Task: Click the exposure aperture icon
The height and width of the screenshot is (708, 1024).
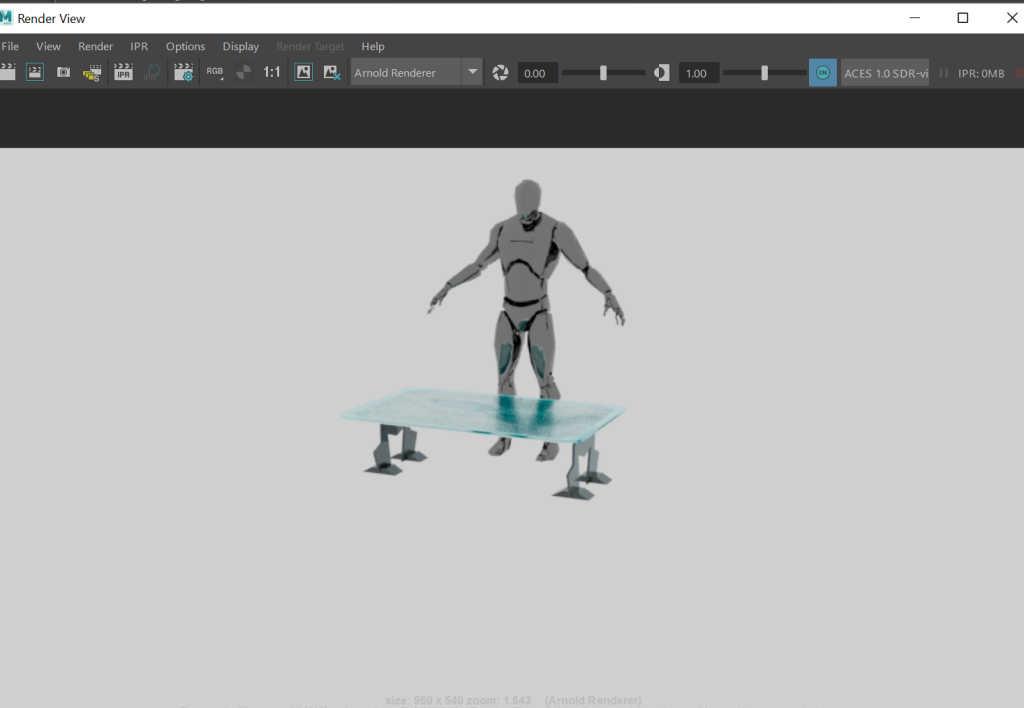Action: click(501, 73)
